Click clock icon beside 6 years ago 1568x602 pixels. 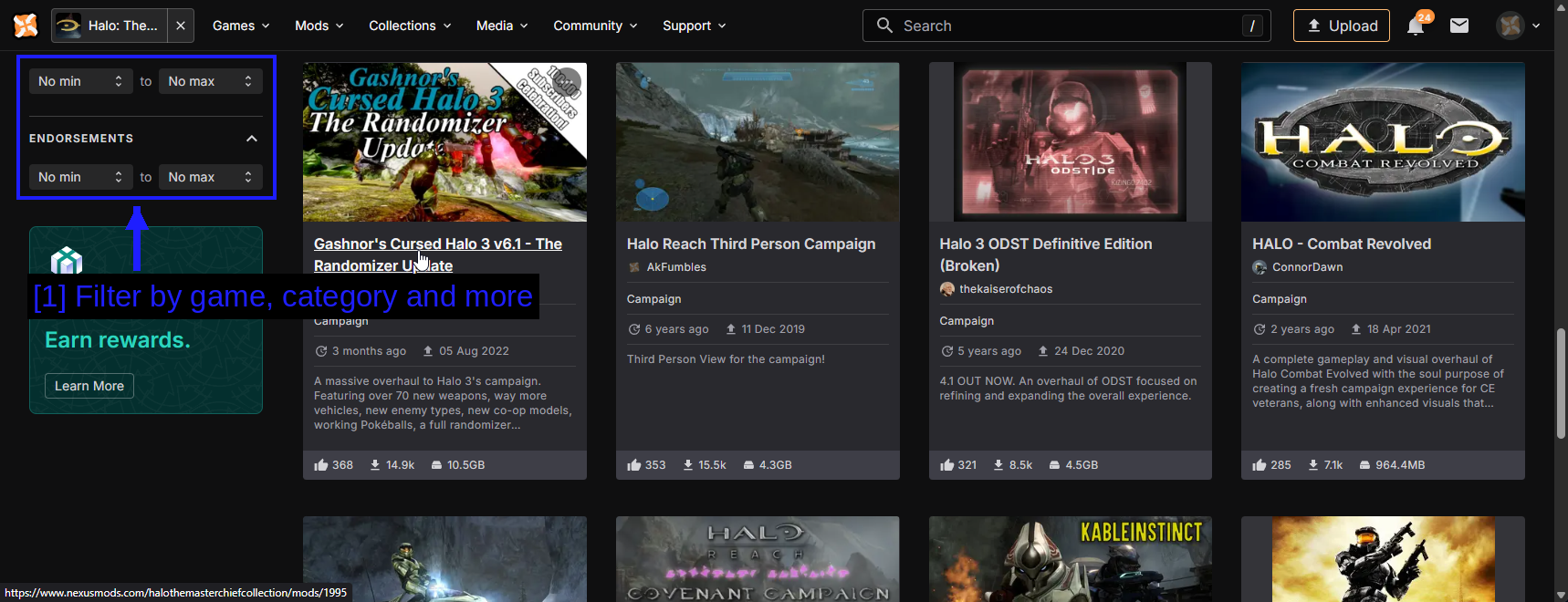(634, 329)
